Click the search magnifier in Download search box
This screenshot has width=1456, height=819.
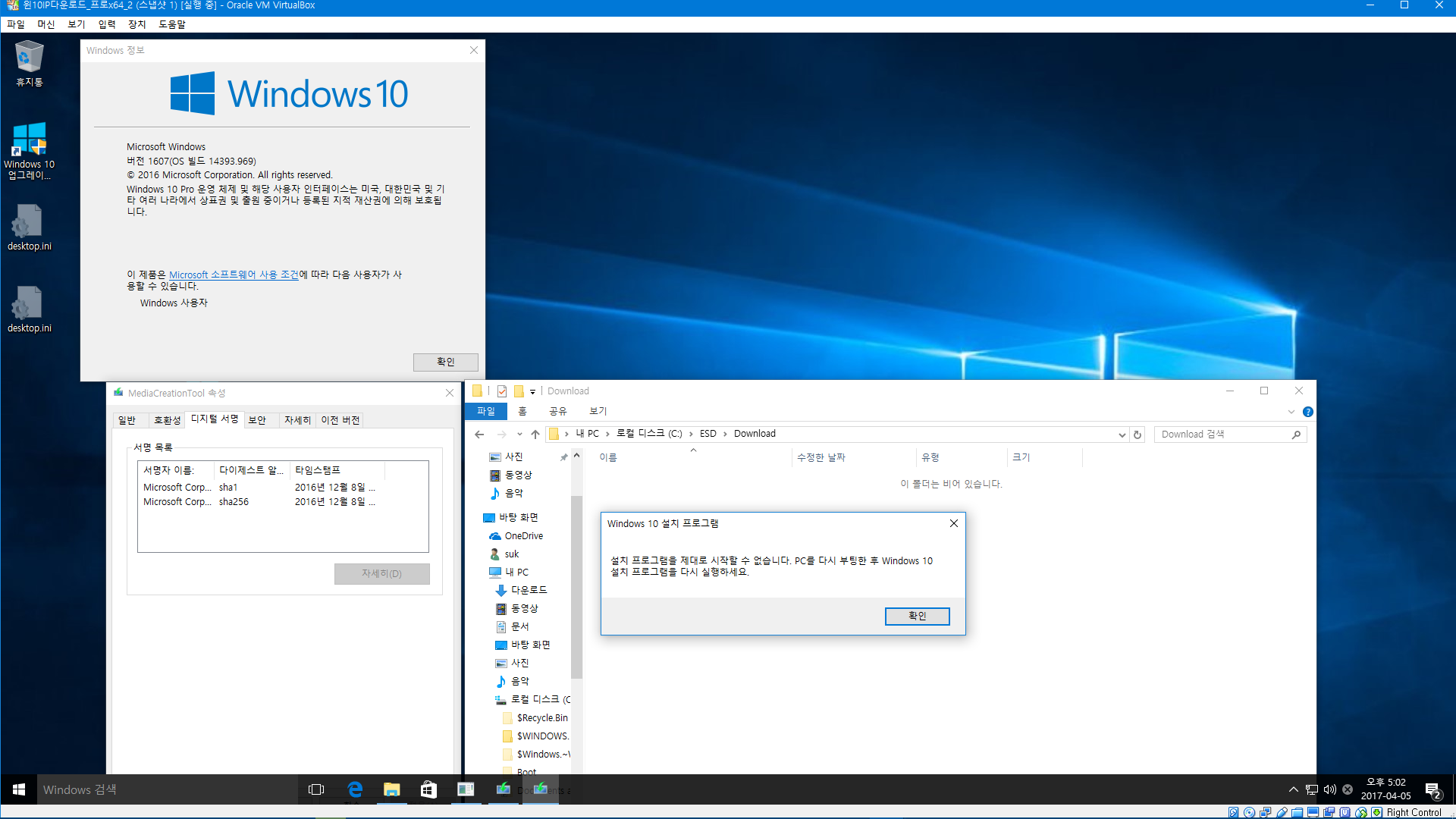click(1296, 435)
